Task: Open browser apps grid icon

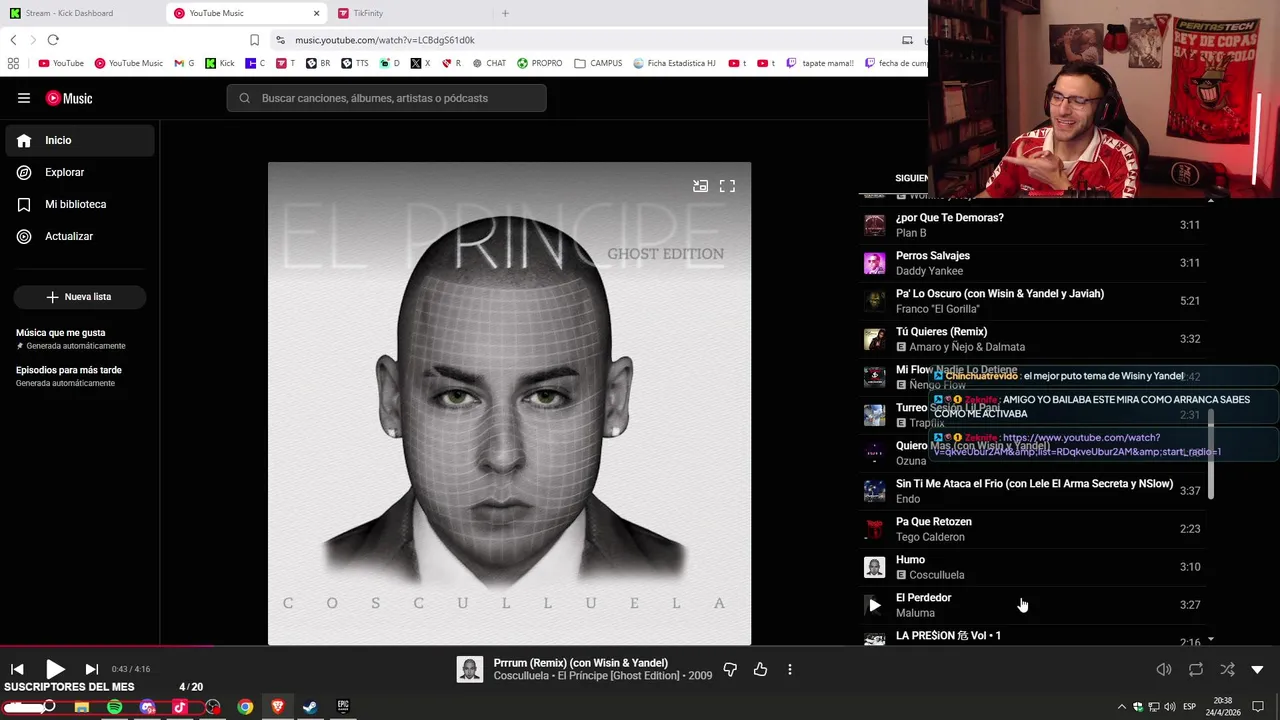Action: (13, 63)
